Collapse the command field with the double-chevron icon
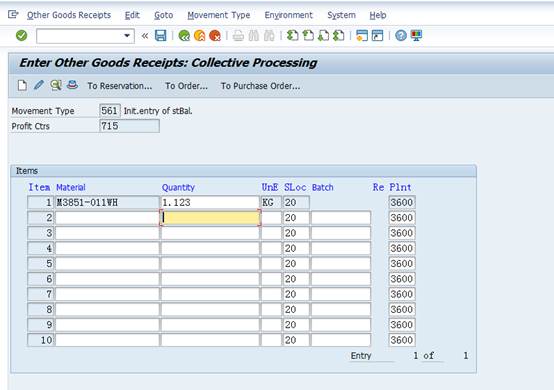Viewport: 554px width, 390px height. click(x=145, y=36)
